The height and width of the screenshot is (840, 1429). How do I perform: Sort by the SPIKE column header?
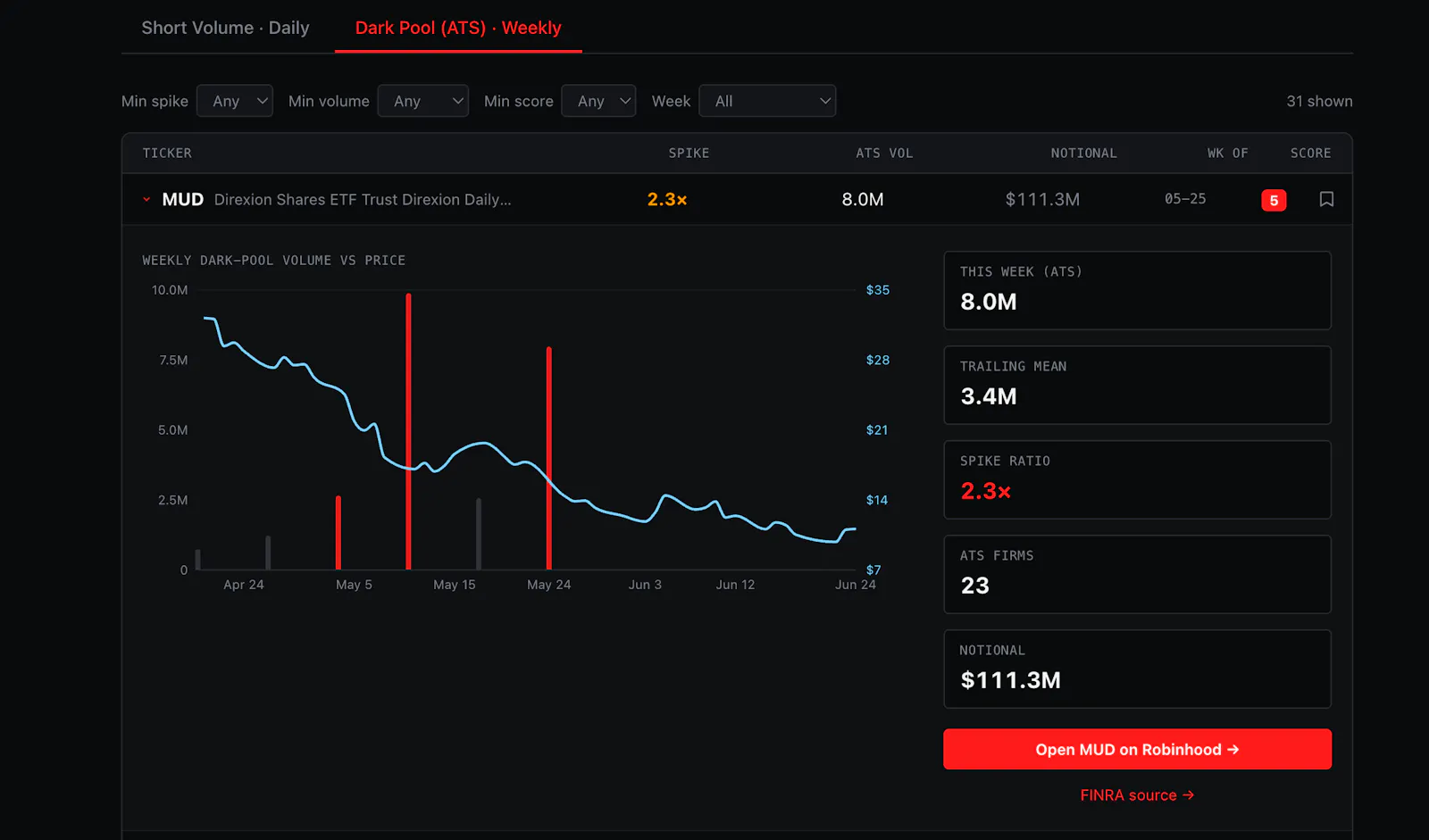(689, 153)
